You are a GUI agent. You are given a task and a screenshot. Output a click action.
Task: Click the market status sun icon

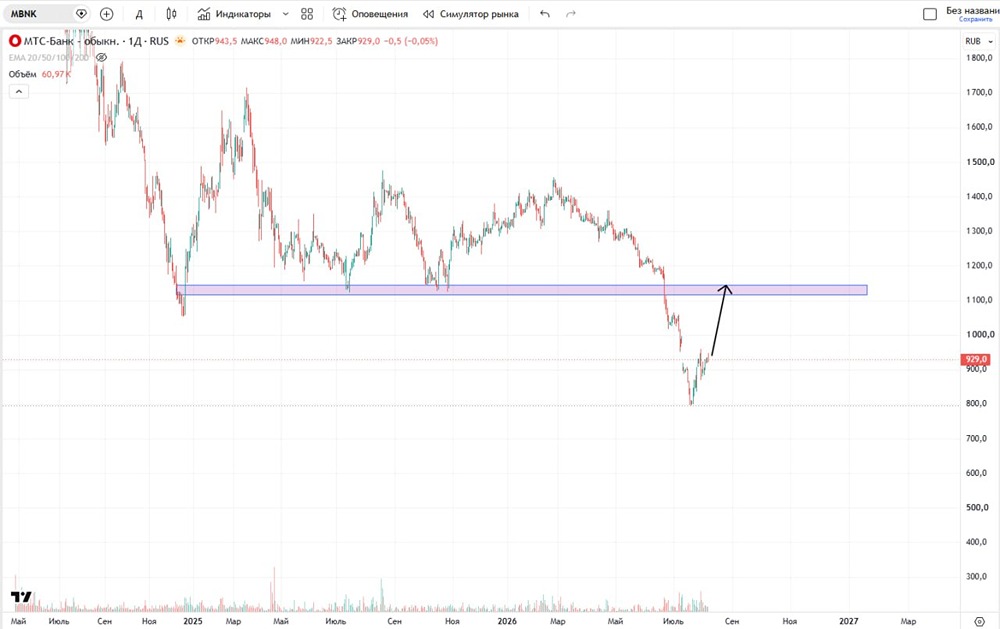point(180,41)
